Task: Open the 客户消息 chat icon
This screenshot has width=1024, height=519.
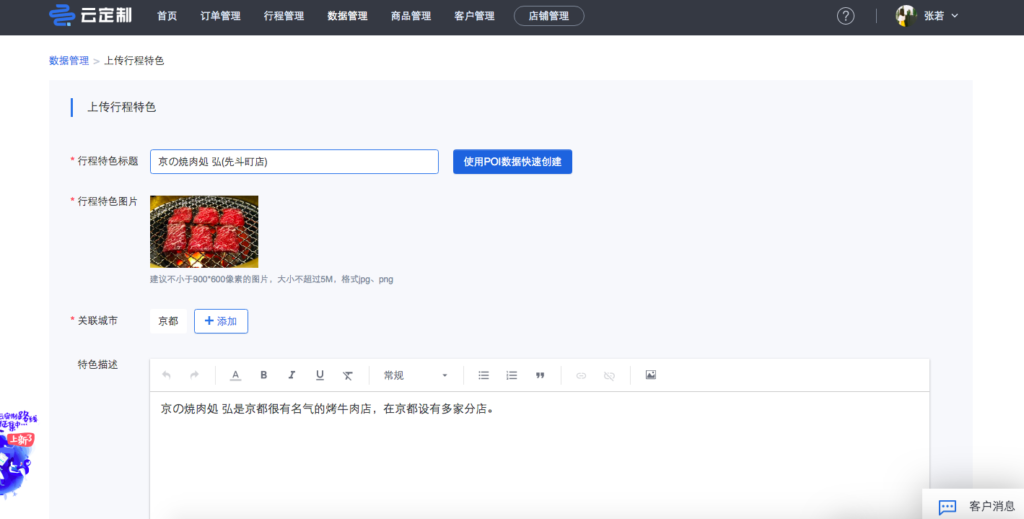Action: pos(947,507)
